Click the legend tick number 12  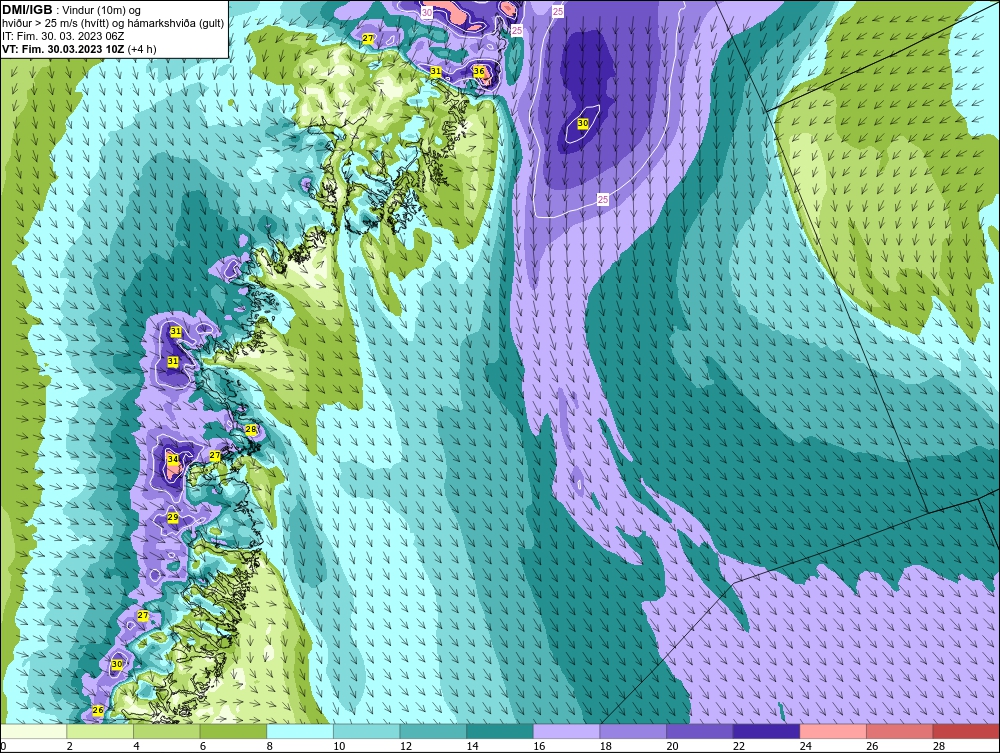(x=406, y=746)
